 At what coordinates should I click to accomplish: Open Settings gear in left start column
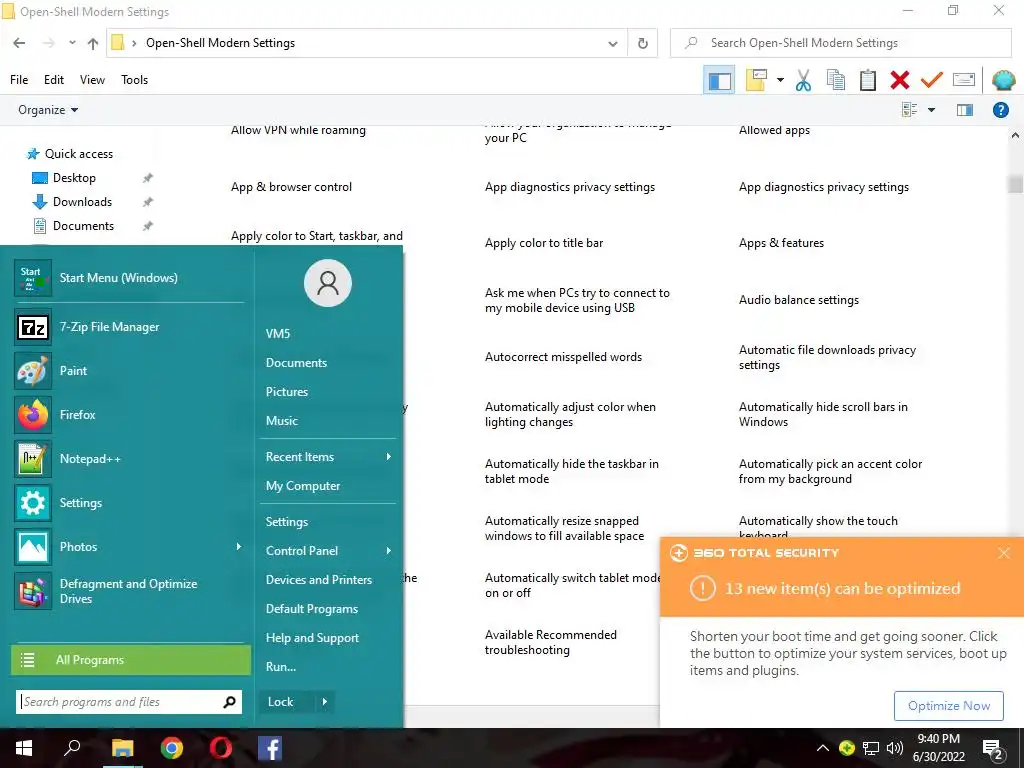point(129,503)
